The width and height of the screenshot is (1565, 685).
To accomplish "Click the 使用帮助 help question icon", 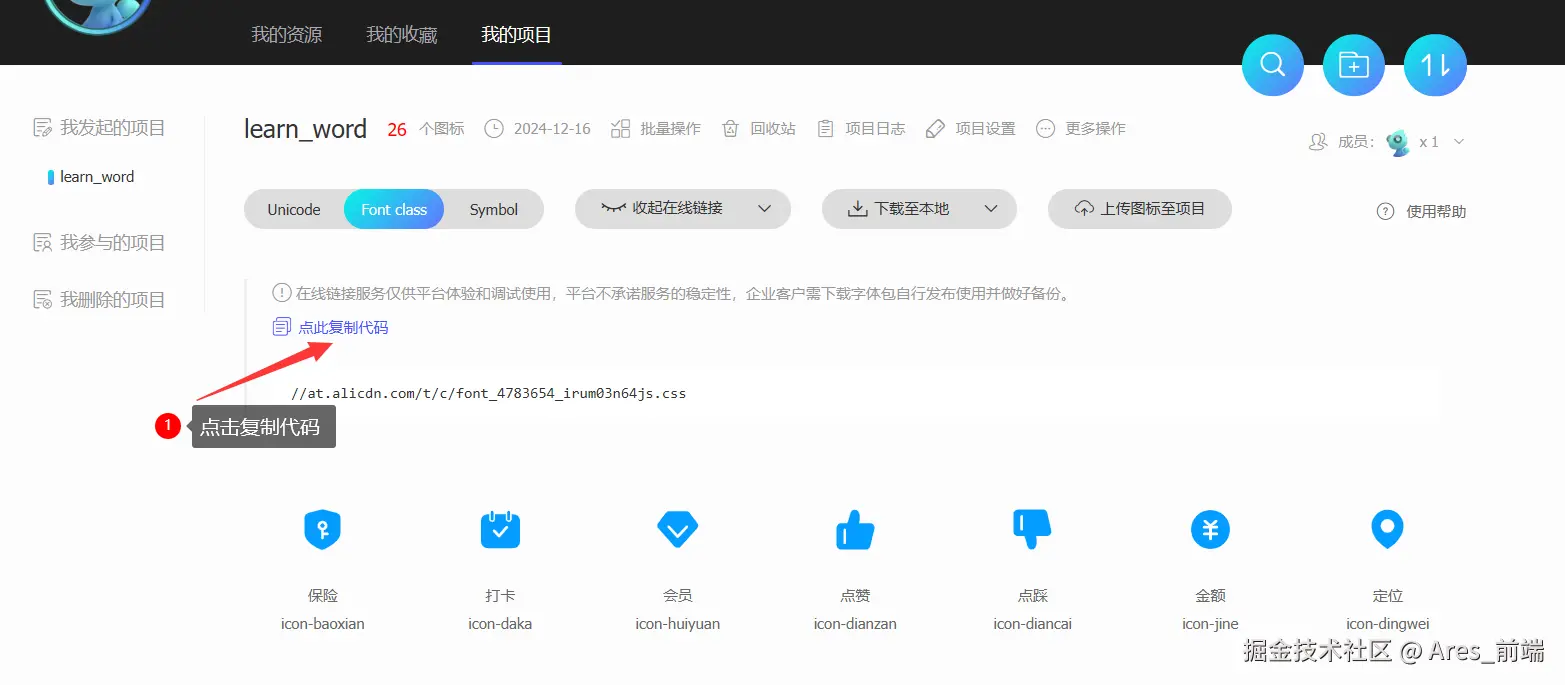I will 1385,211.
